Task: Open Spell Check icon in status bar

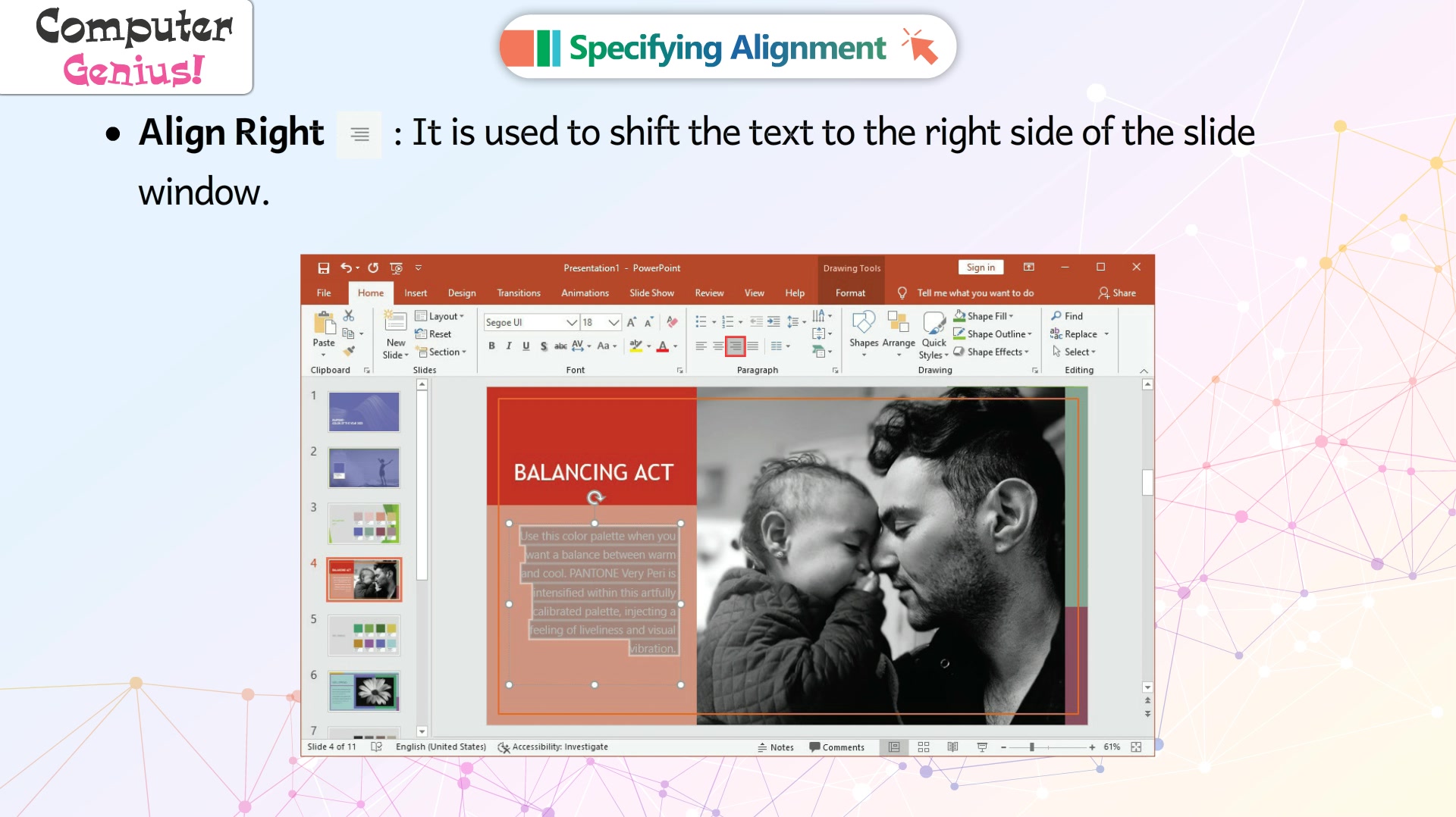Action: point(376,747)
